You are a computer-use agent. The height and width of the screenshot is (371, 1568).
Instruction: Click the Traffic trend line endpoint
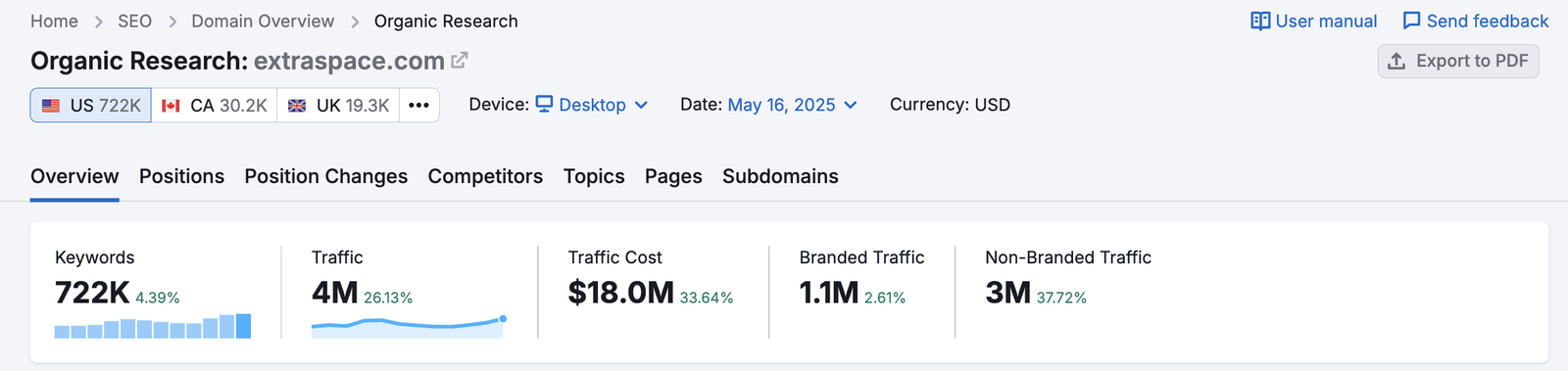point(503,318)
